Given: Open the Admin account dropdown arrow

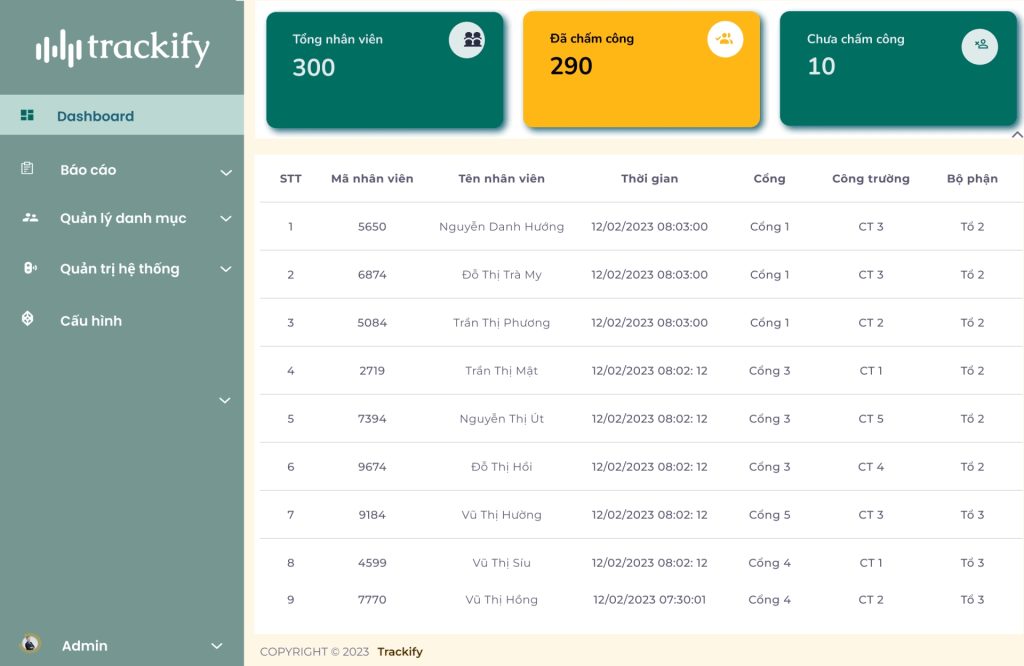Looking at the screenshot, I should [x=217, y=646].
